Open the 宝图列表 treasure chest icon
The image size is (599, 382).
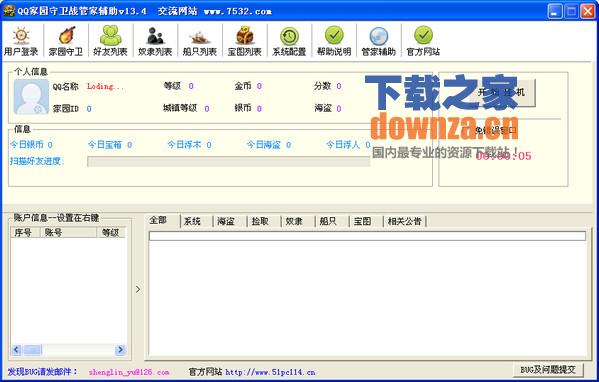[x=244, y=36]
